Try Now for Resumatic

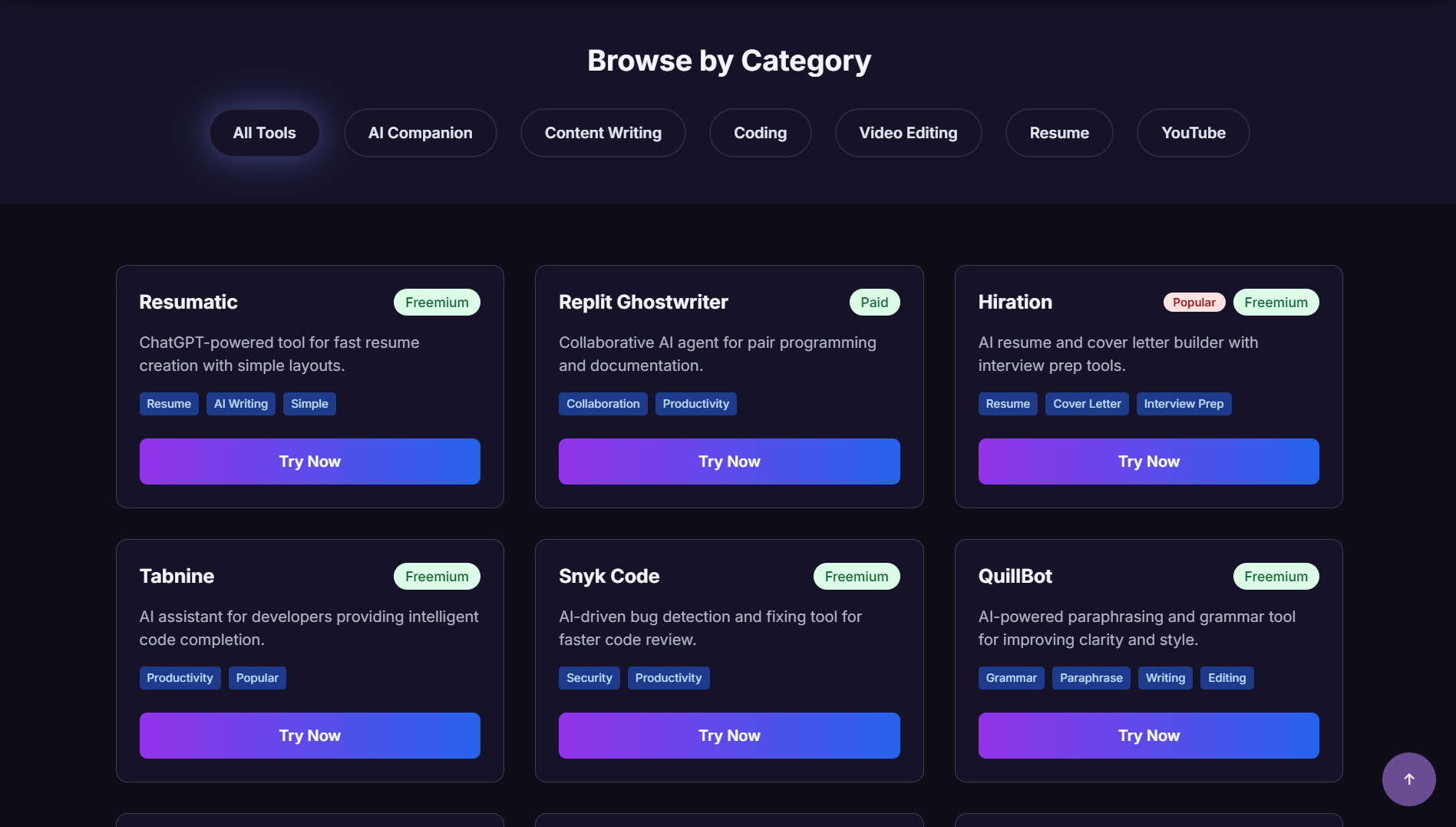point(309,461)
